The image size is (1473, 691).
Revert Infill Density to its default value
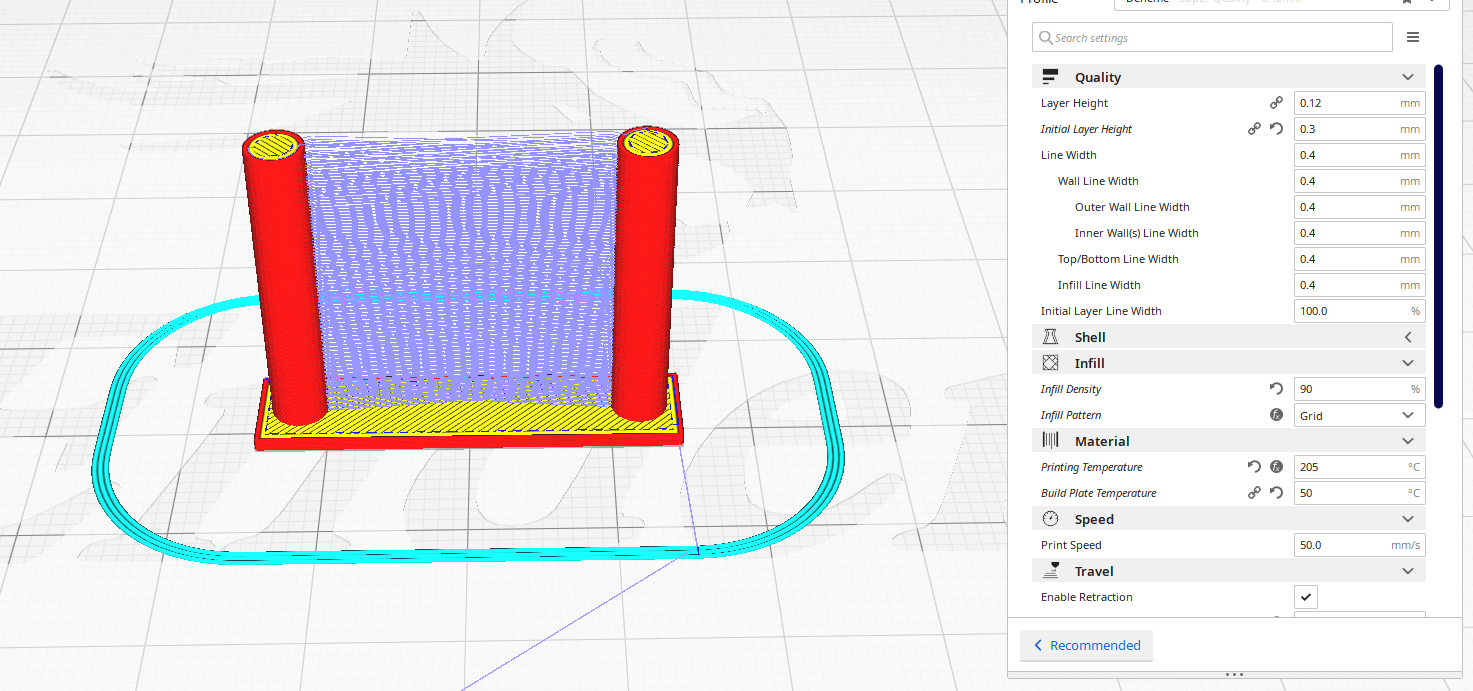point(1276,389)
